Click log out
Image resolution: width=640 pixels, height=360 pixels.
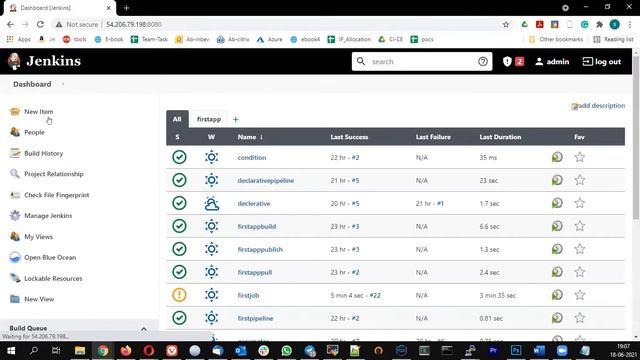[602, 62]
